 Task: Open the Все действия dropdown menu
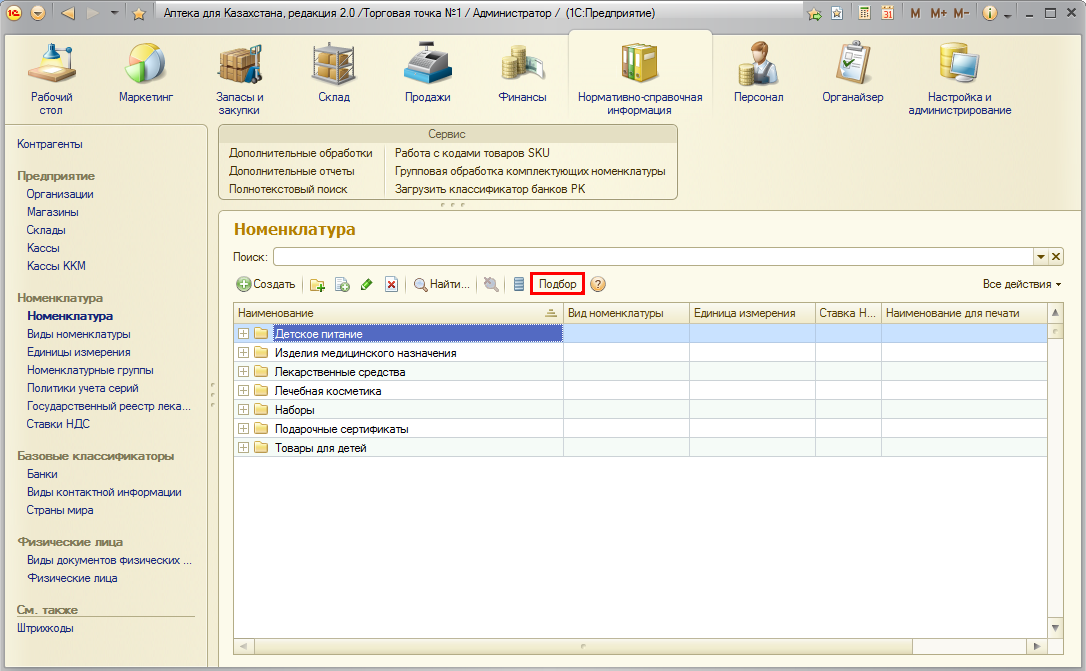pos(1021,284)
